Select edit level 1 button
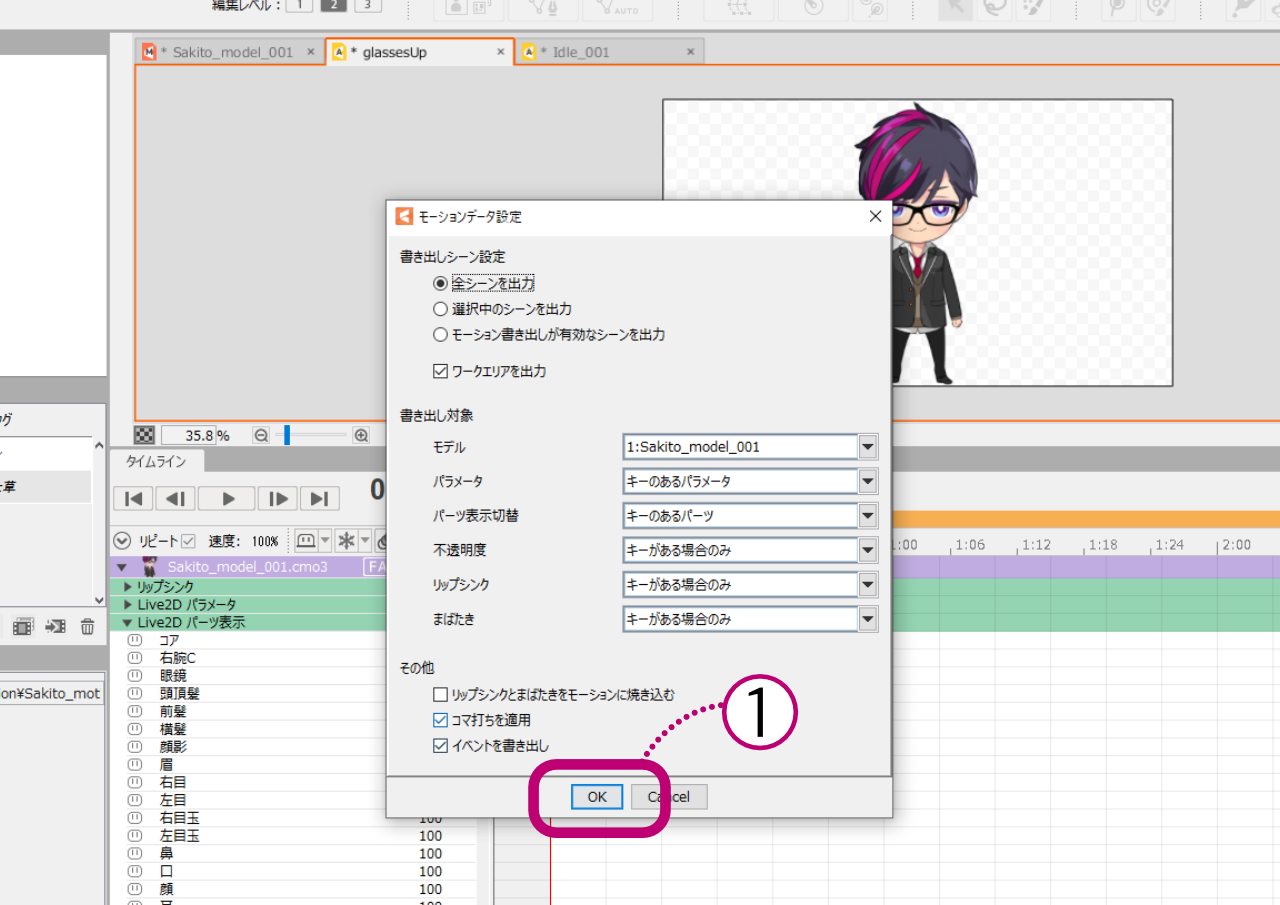Screen dimensions: 1280x905 point(299,5)
